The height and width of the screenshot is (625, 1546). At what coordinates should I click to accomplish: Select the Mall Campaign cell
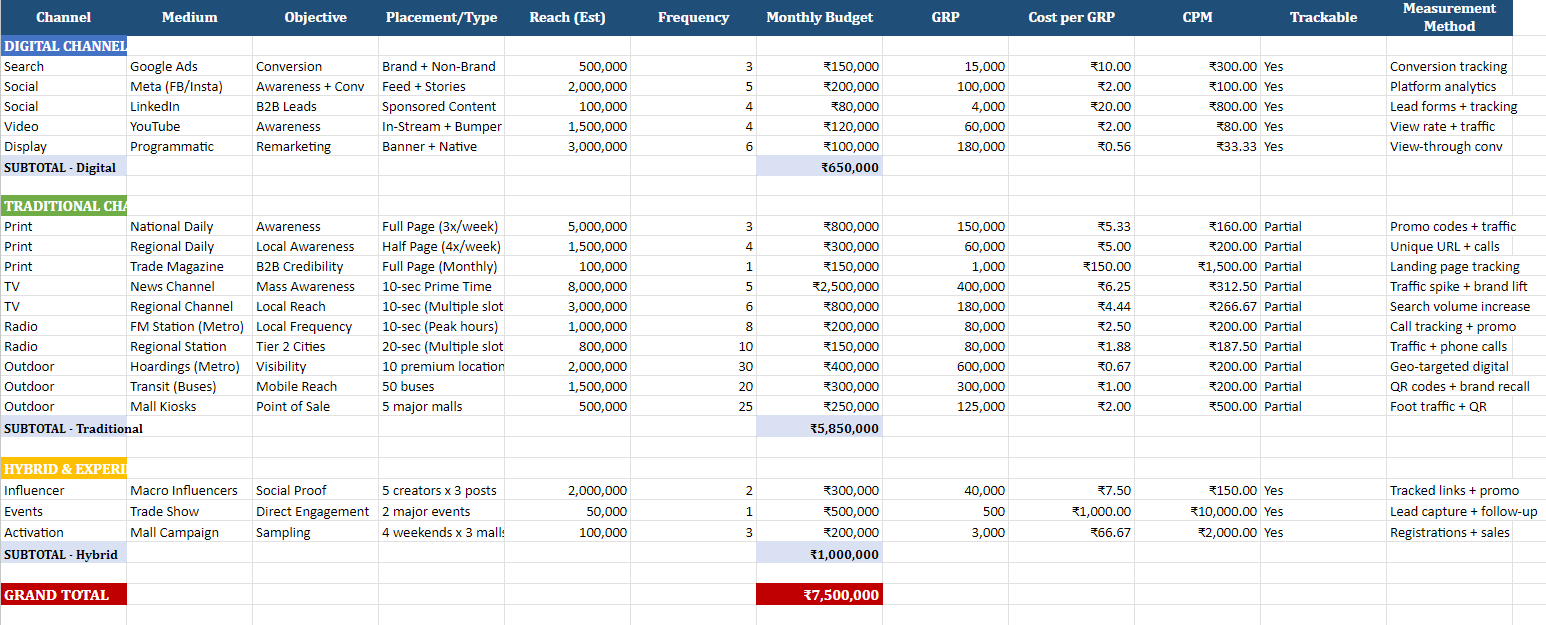(190, 532)
